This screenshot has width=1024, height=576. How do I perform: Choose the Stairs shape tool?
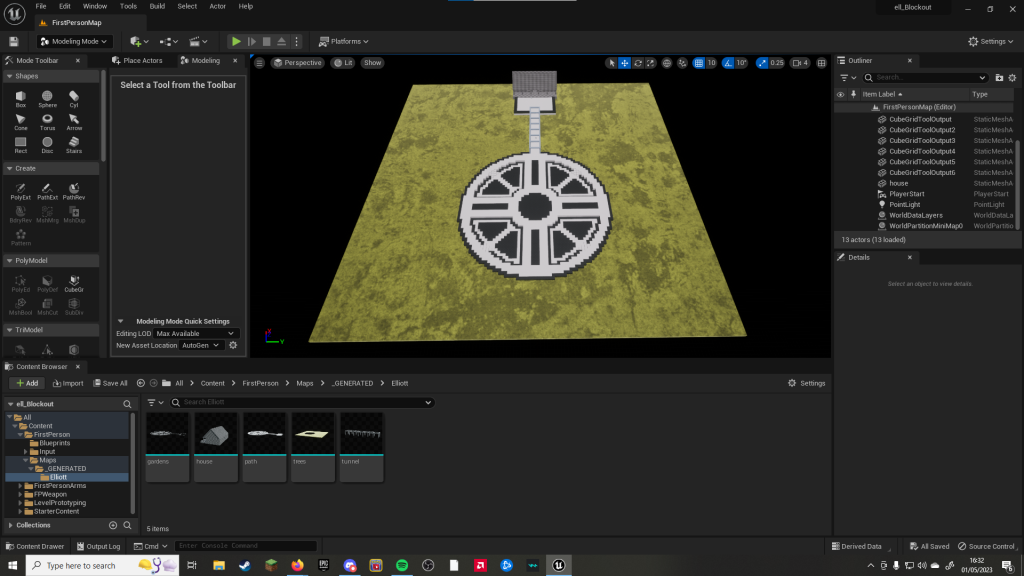pyautogui.click(x=74, y=142)
